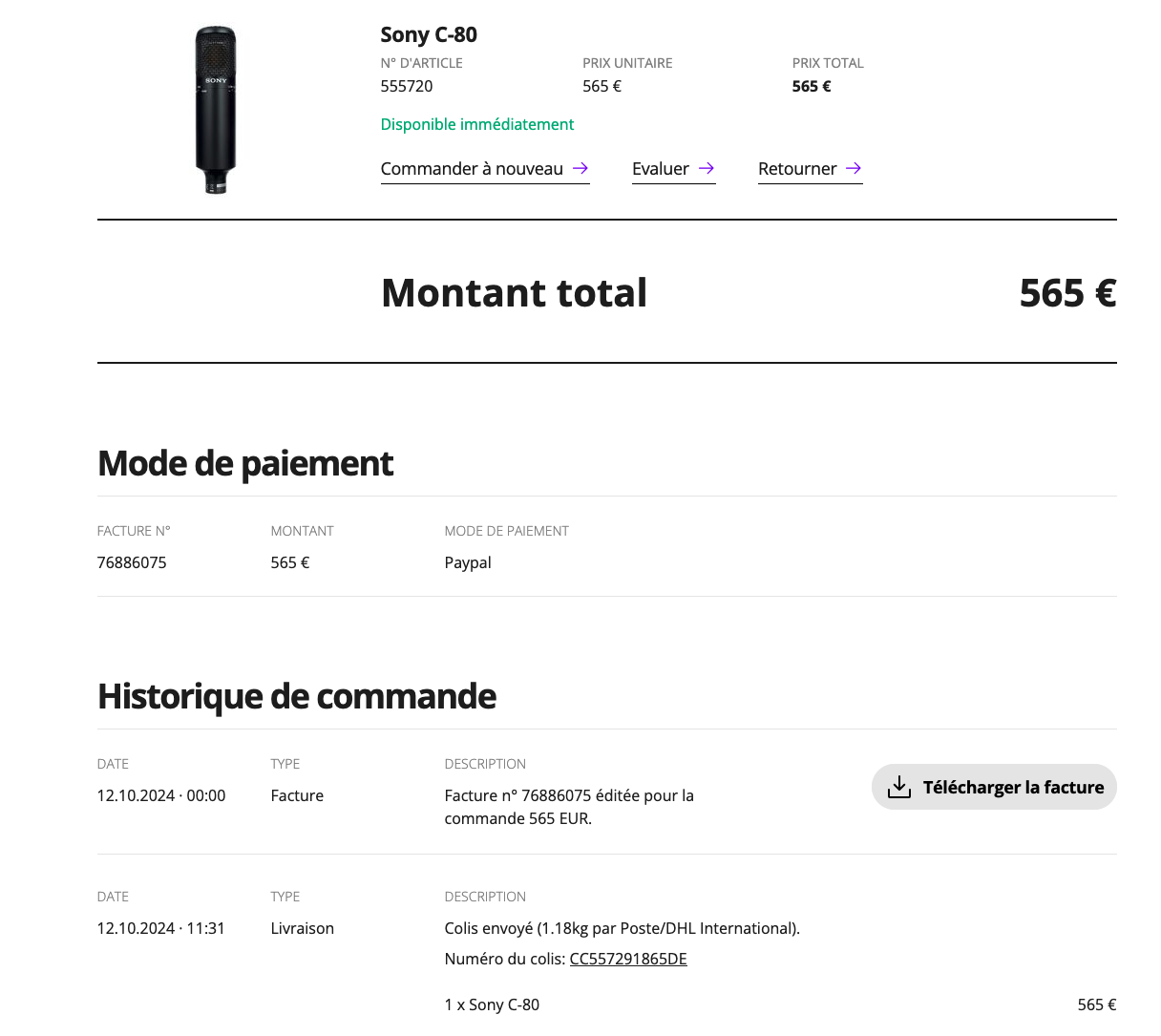This screenshot has height=1036, width=1161.
Task: Click the 'Paypal' payment method text
Action: coord(468,563)
